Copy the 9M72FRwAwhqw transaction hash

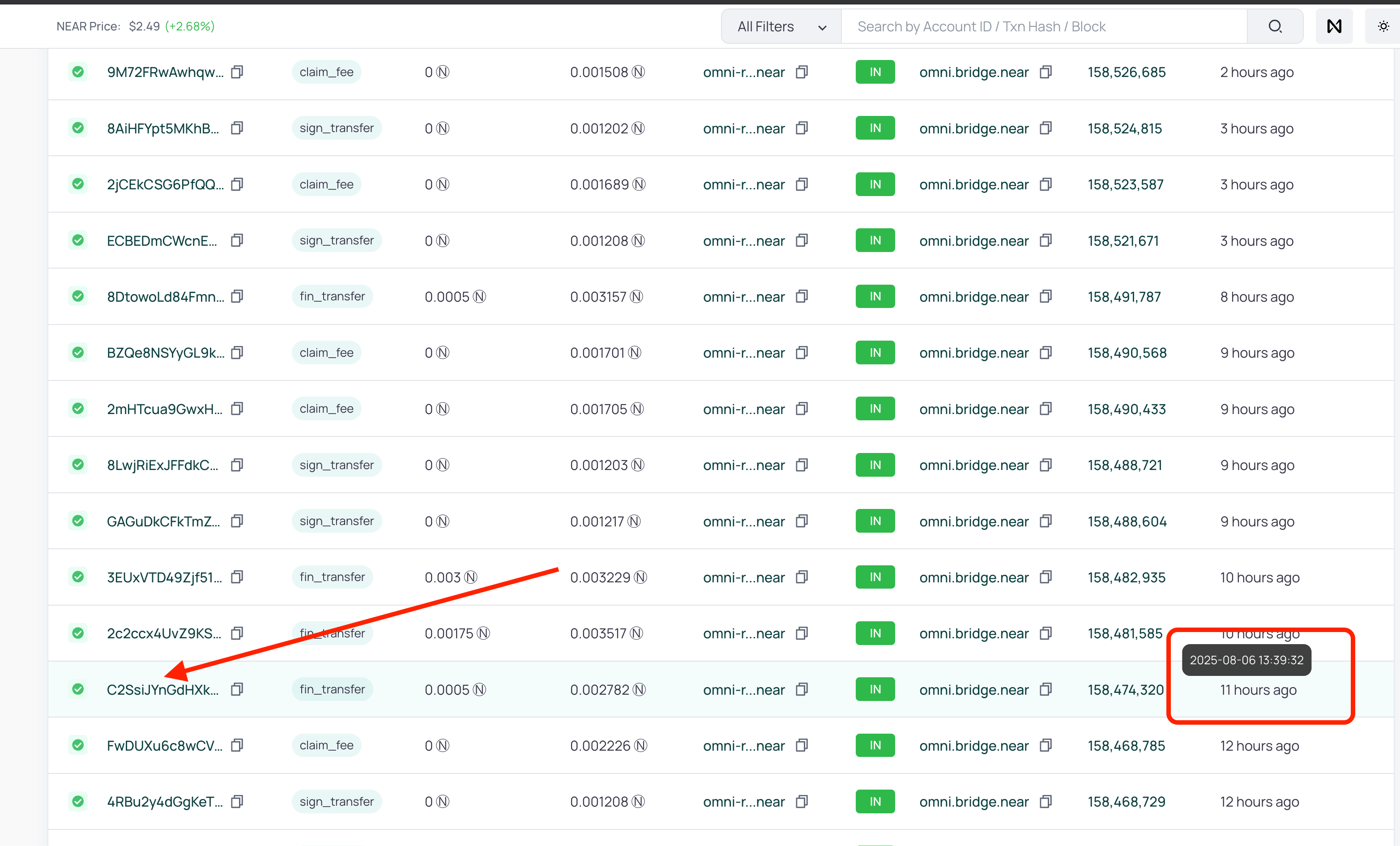pyautogui.click(x=237, y=72)
